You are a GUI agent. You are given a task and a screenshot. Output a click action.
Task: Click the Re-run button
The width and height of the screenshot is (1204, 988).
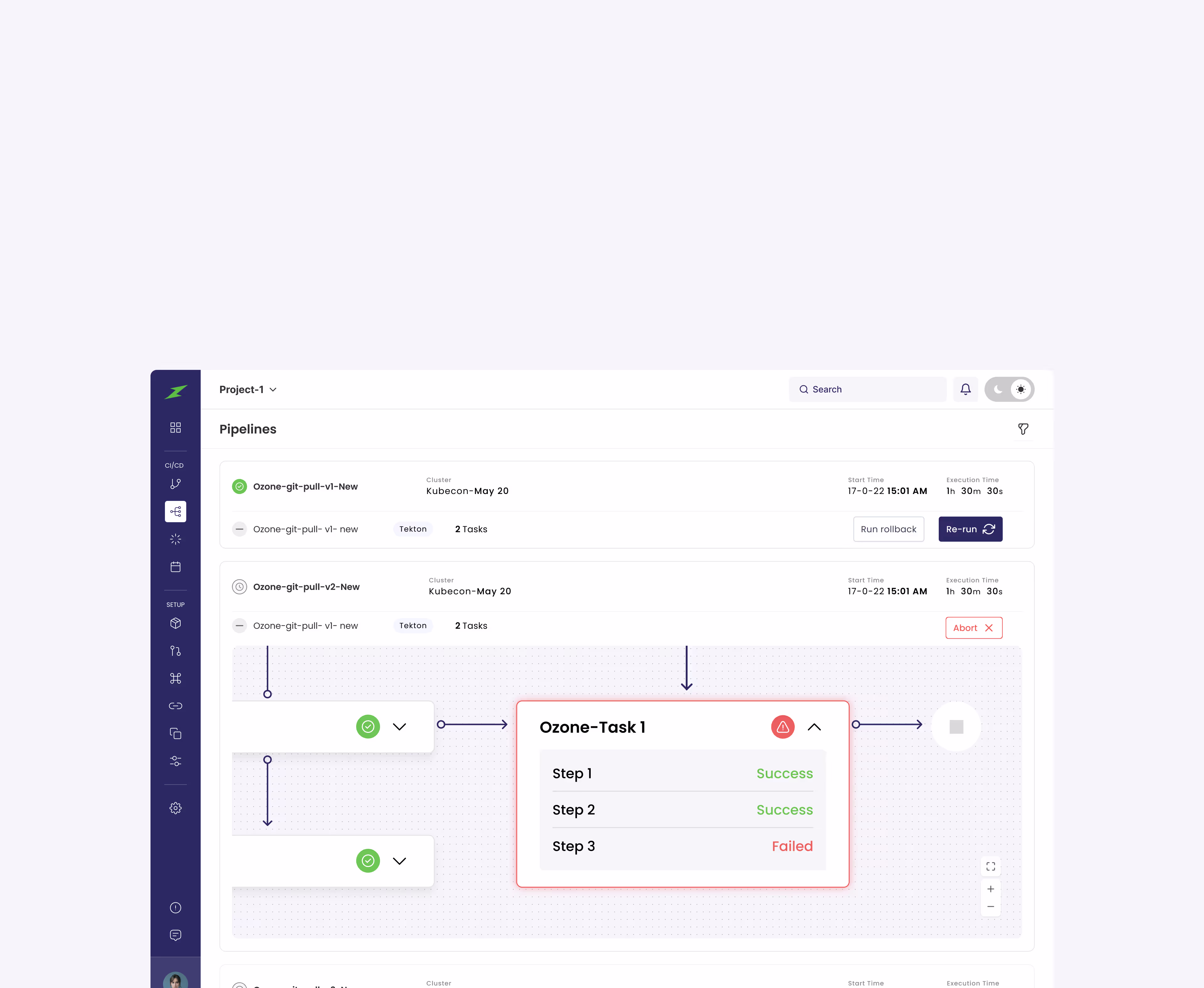(x=970, y=529)
